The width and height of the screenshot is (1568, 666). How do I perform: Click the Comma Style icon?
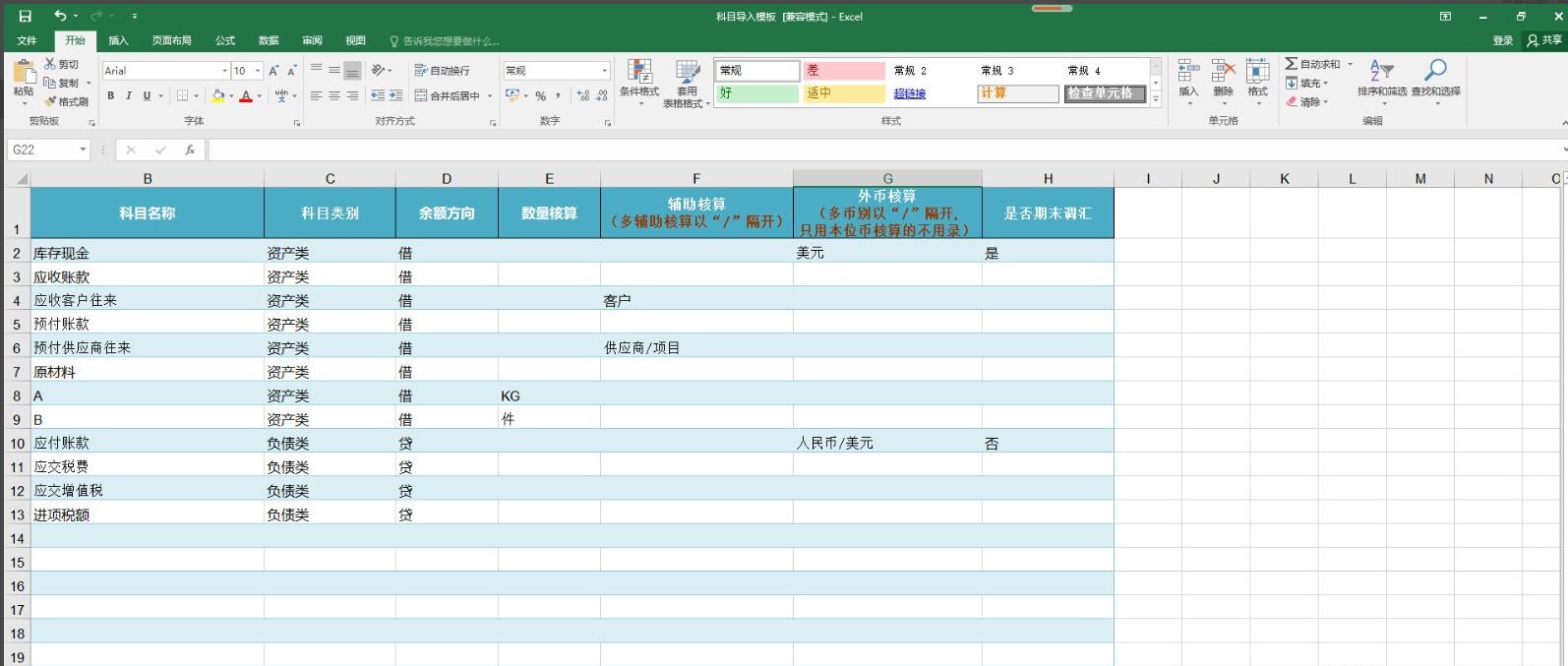558,95
